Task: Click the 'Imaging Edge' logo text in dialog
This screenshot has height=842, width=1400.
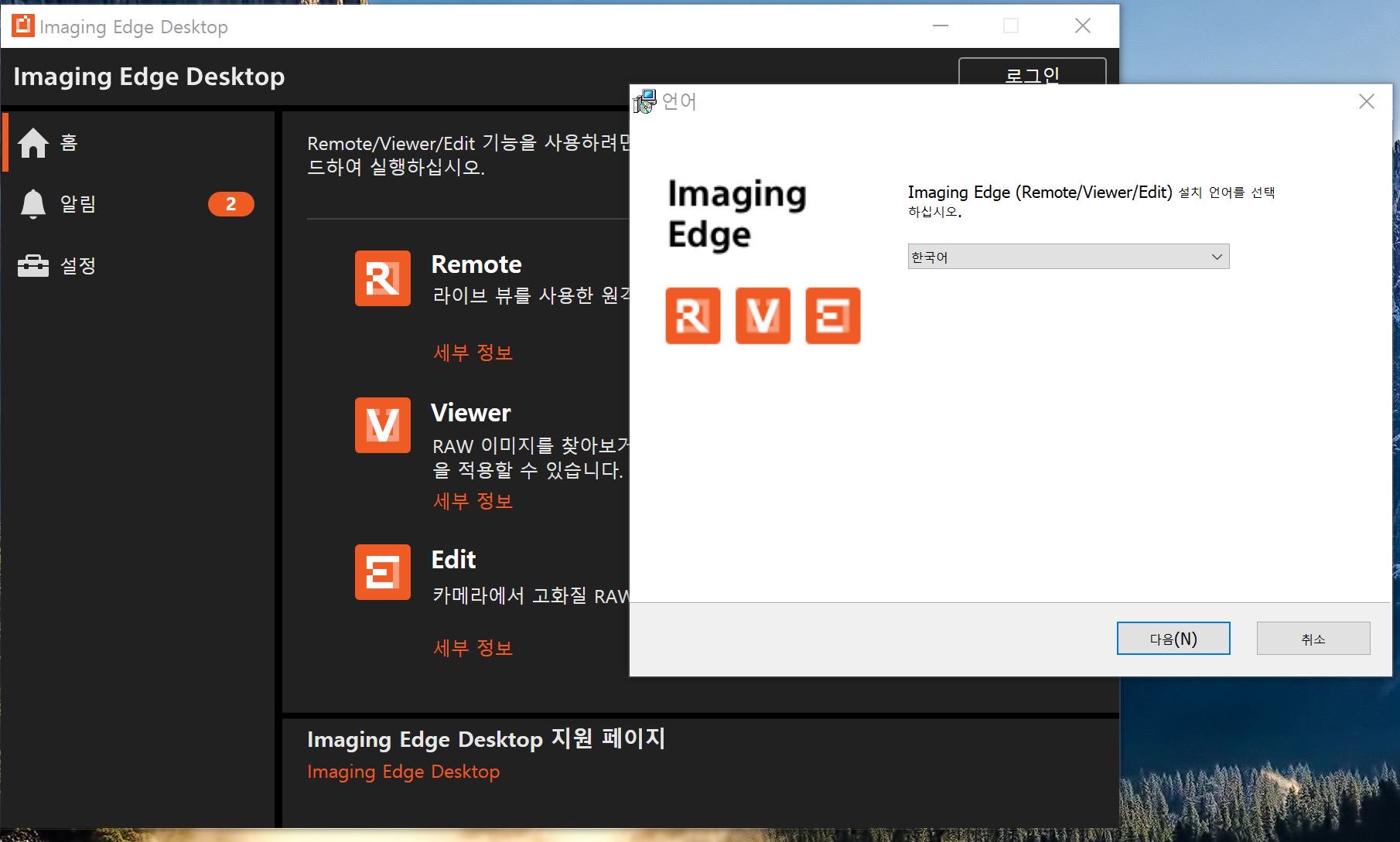Action: click(736, 214)
